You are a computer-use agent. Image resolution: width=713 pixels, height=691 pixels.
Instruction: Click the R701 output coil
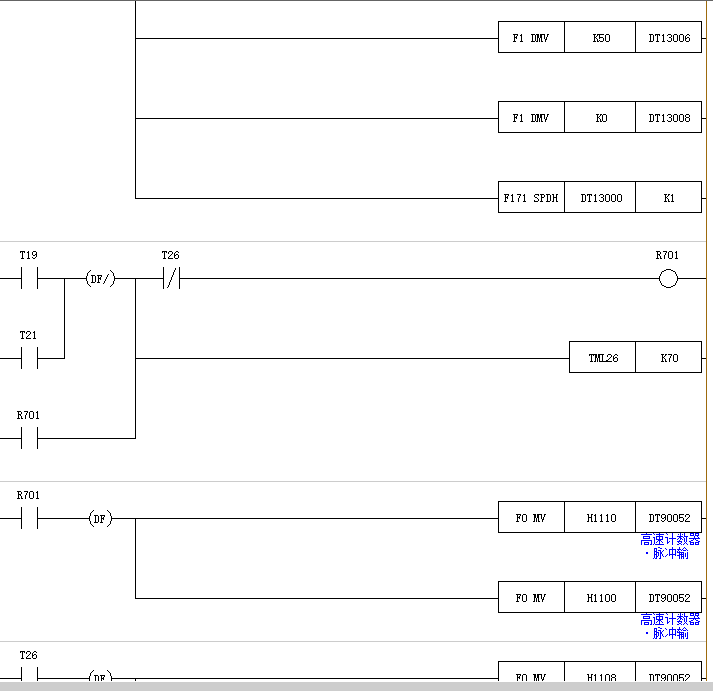click(668, 279)
